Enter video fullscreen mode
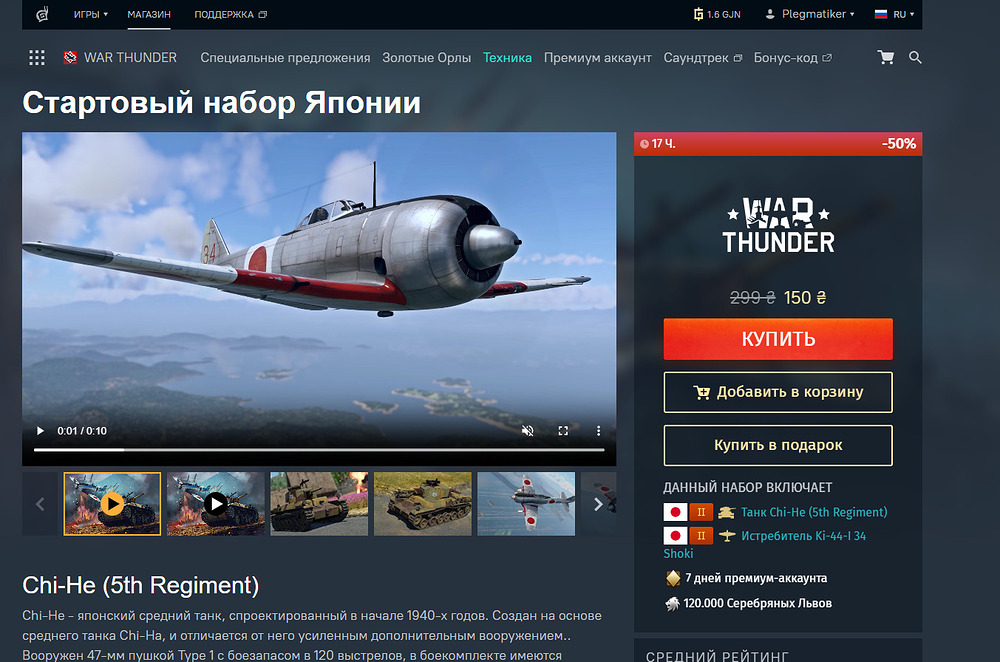 click(x=563, y=431)
